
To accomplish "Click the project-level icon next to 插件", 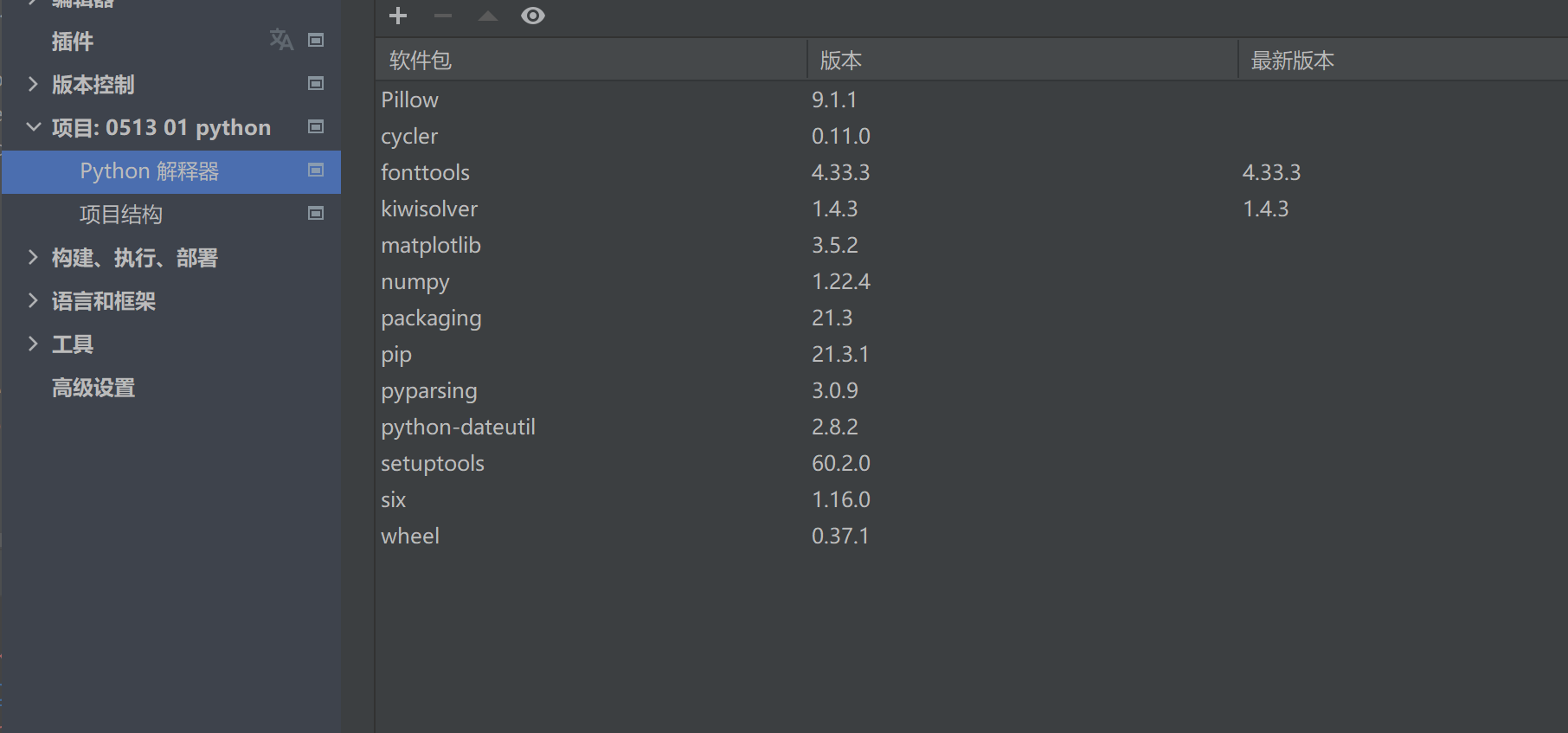I will [x=316, y=40].
